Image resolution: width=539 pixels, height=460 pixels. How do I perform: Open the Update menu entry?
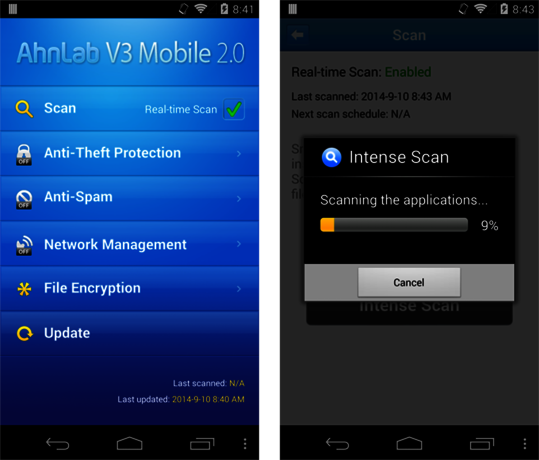[x=129, y=333]
